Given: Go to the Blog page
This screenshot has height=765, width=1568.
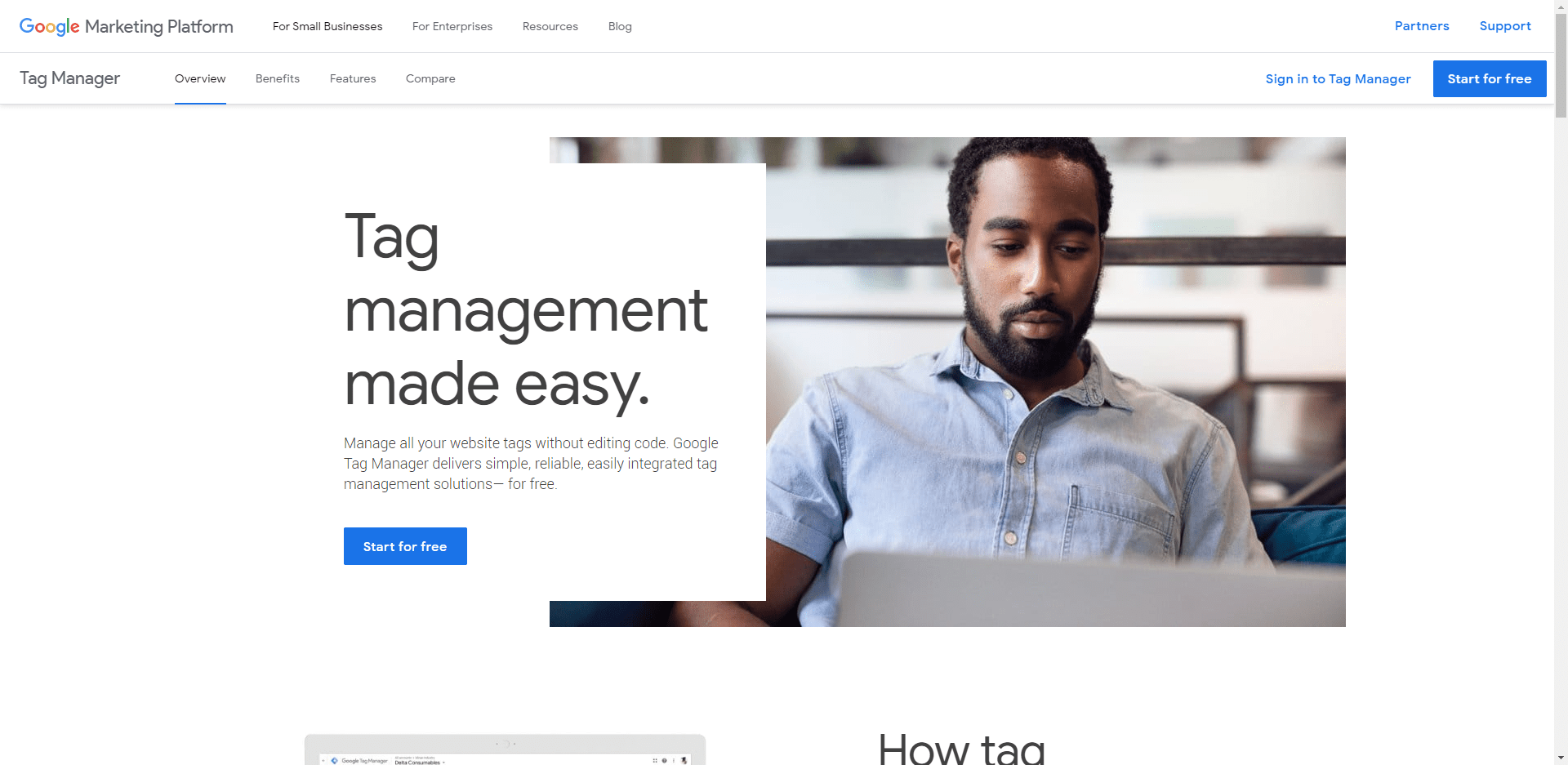Looking at the screenshot, I should tap(620, 26).
